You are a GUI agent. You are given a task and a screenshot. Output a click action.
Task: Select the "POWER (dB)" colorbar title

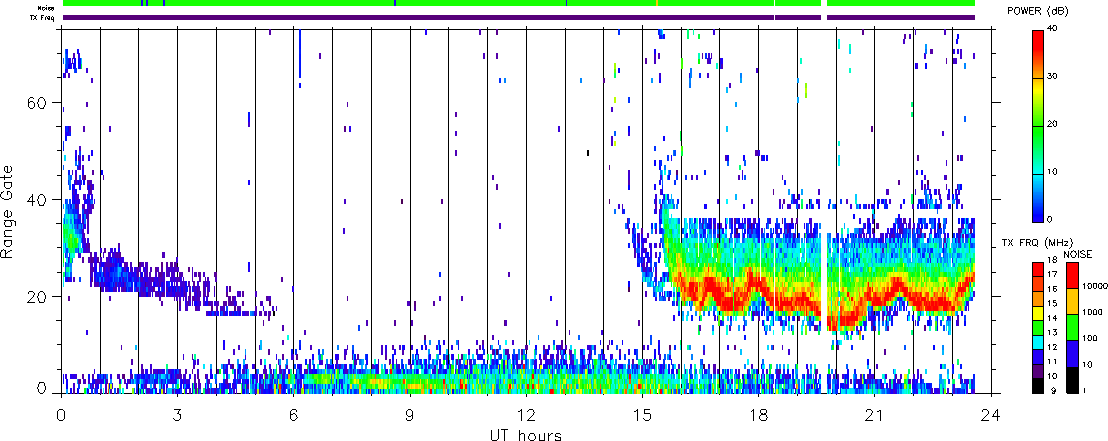coord(1038,11)
